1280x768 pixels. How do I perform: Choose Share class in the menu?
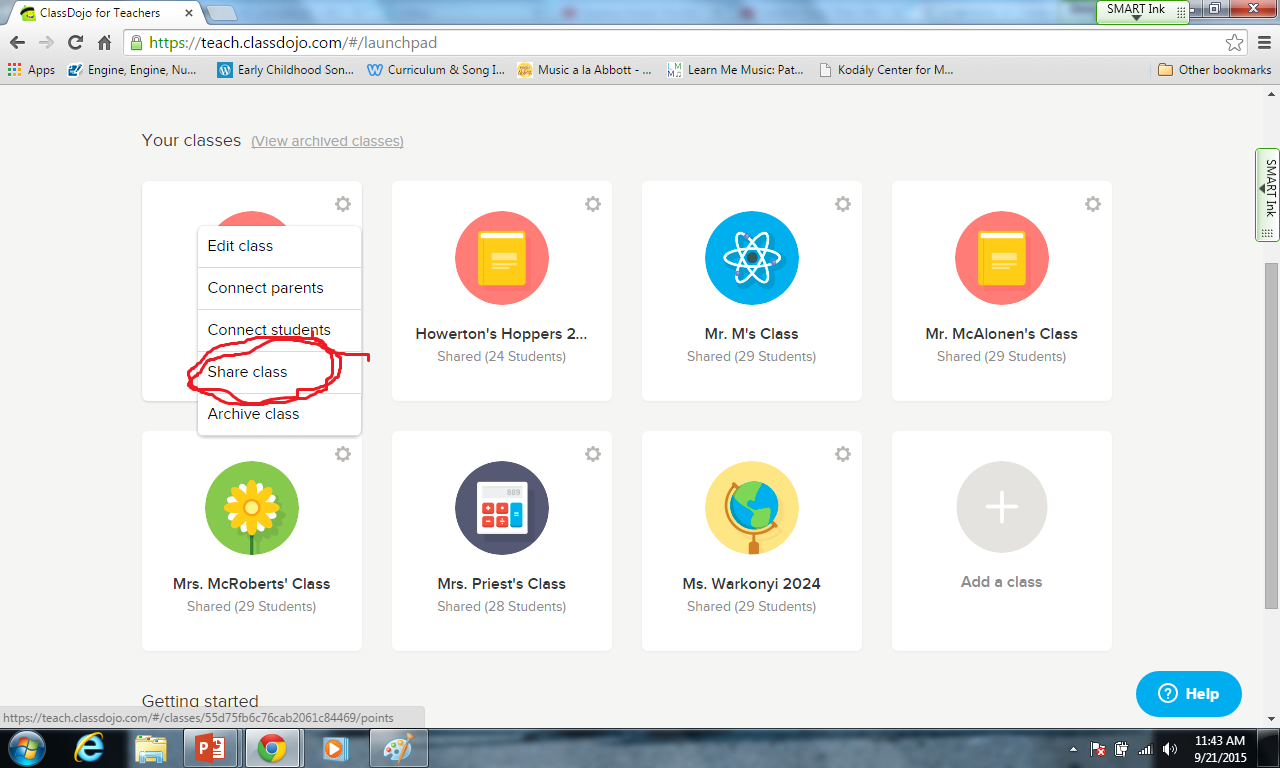279,372
